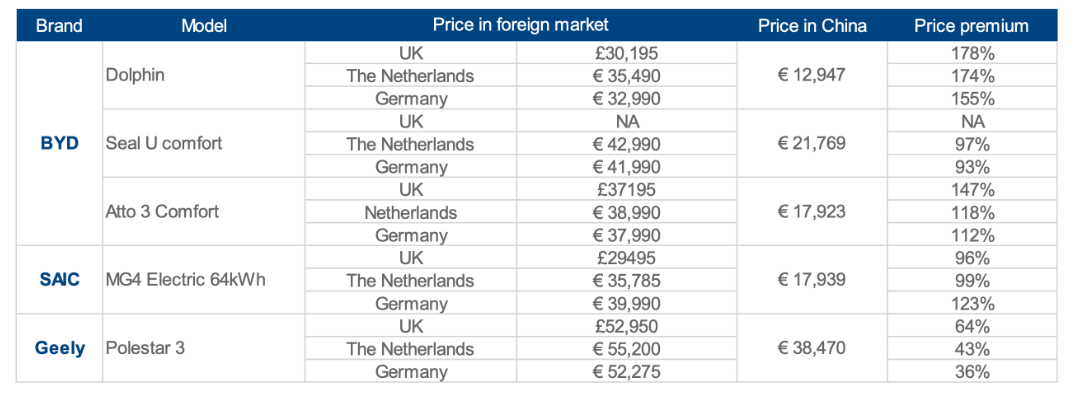
Task: Select the MG4 Electric 64kWh cell
Action: [x=185, y=280]
